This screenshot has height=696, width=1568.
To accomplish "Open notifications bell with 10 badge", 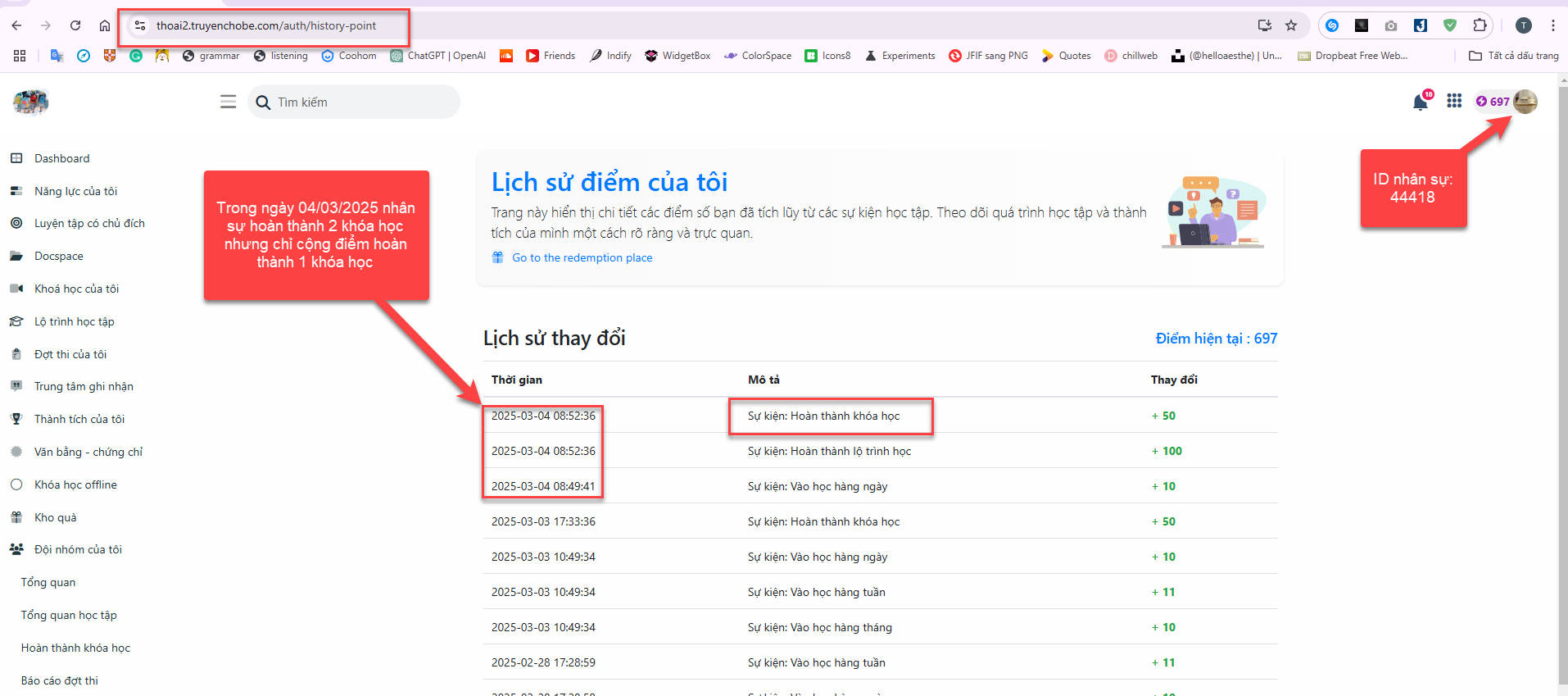I will tap(1421, 102).
